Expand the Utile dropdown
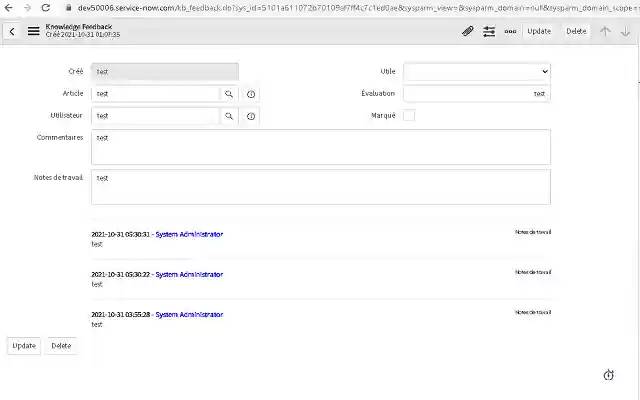 [477, 71]
